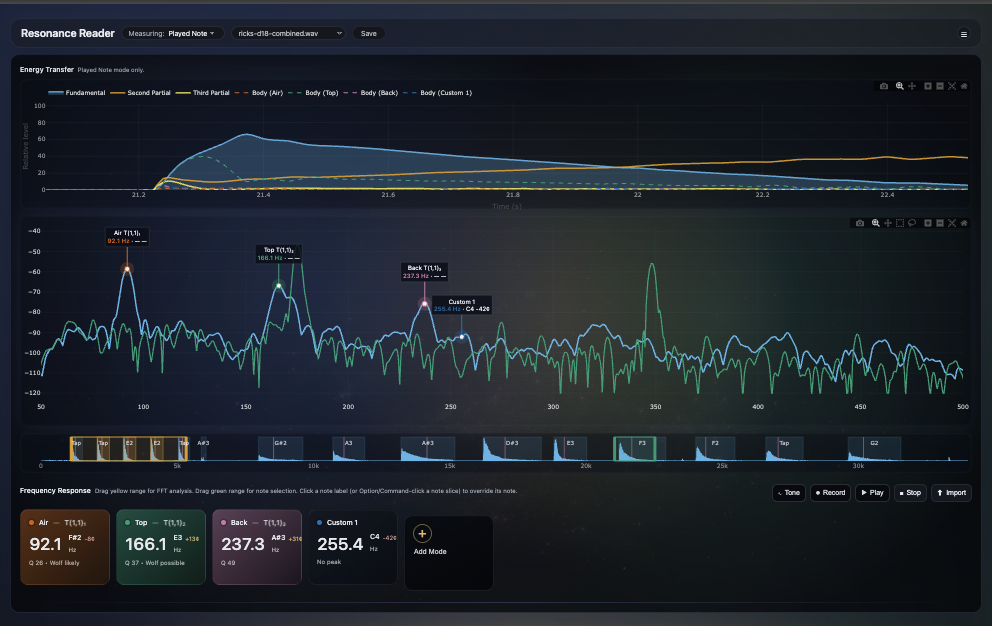Click the 'No peak' text on Custom 1
992x626 pixels.
pyautogui.click(x=329, y=562)
